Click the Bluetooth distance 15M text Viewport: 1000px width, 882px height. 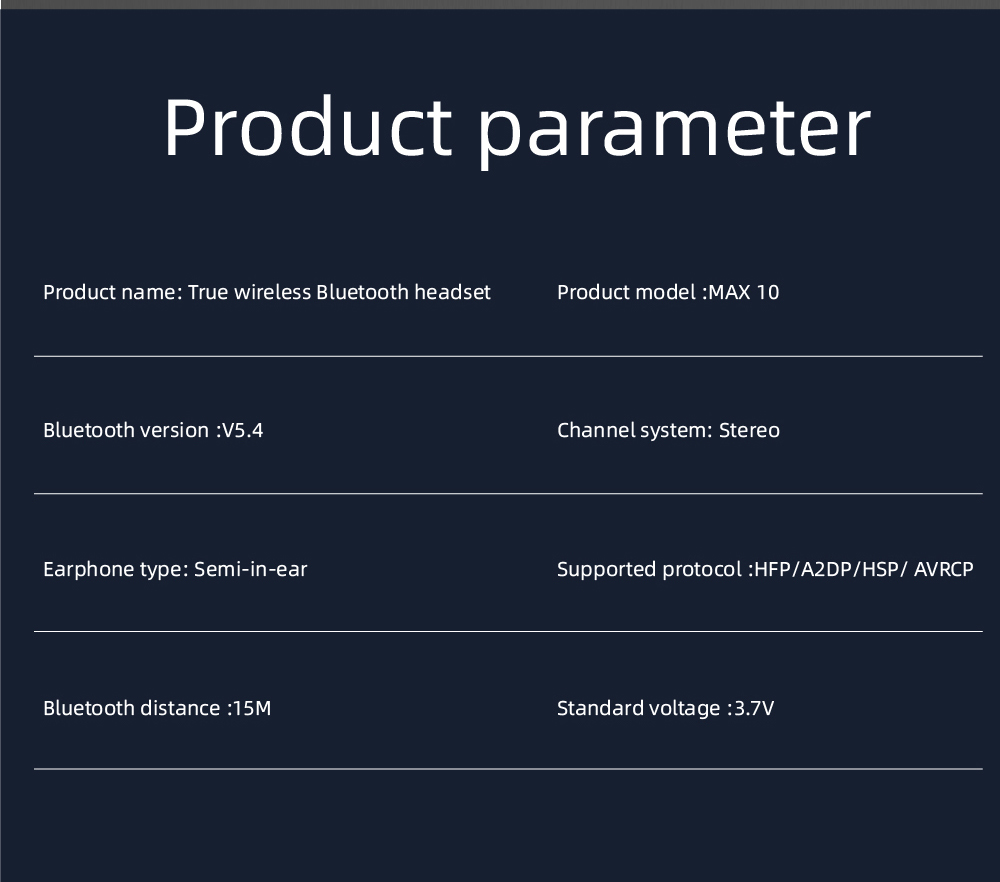pos(157,708)
